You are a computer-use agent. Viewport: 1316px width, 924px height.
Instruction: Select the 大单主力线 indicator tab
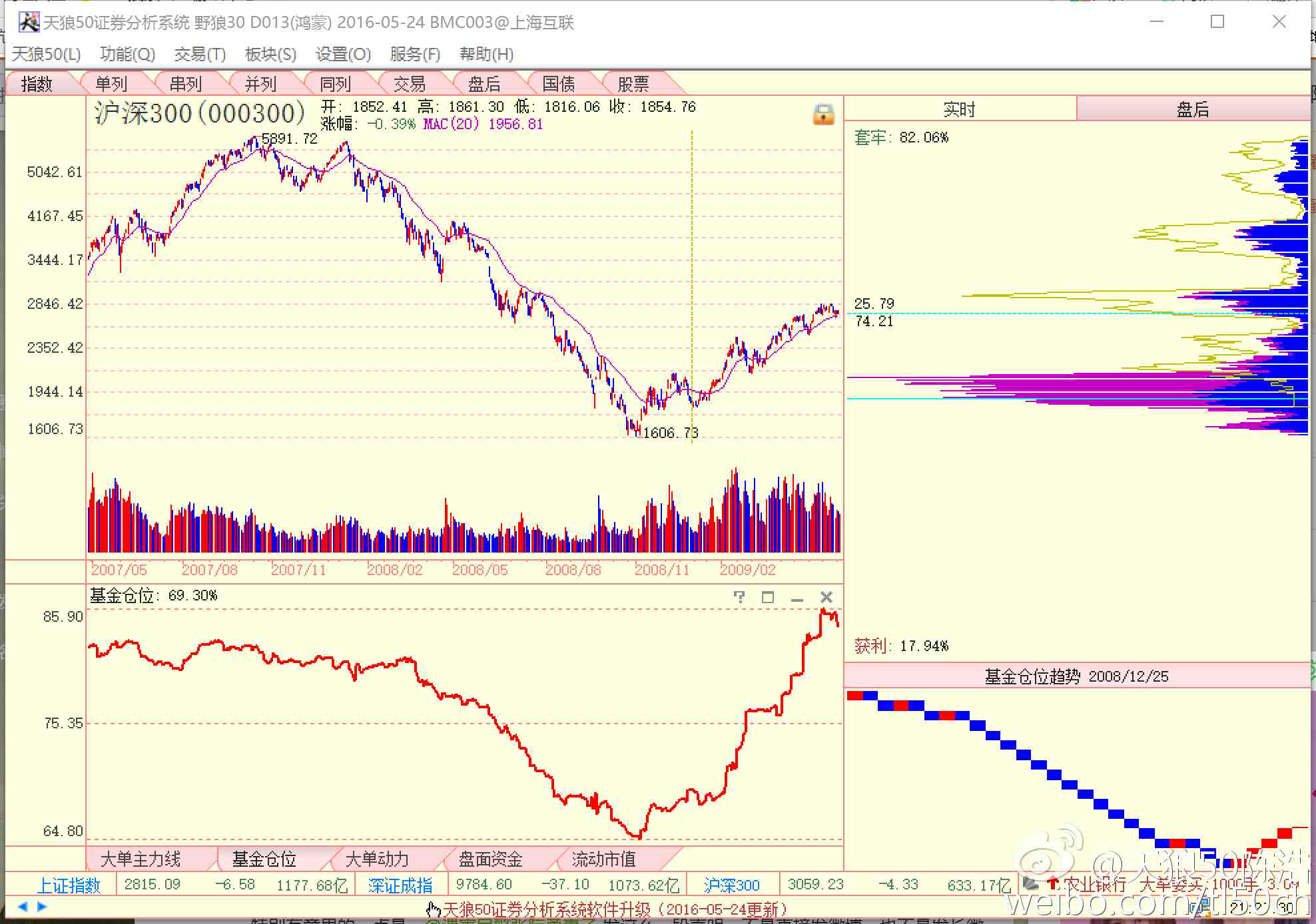[x=140, y=859]
